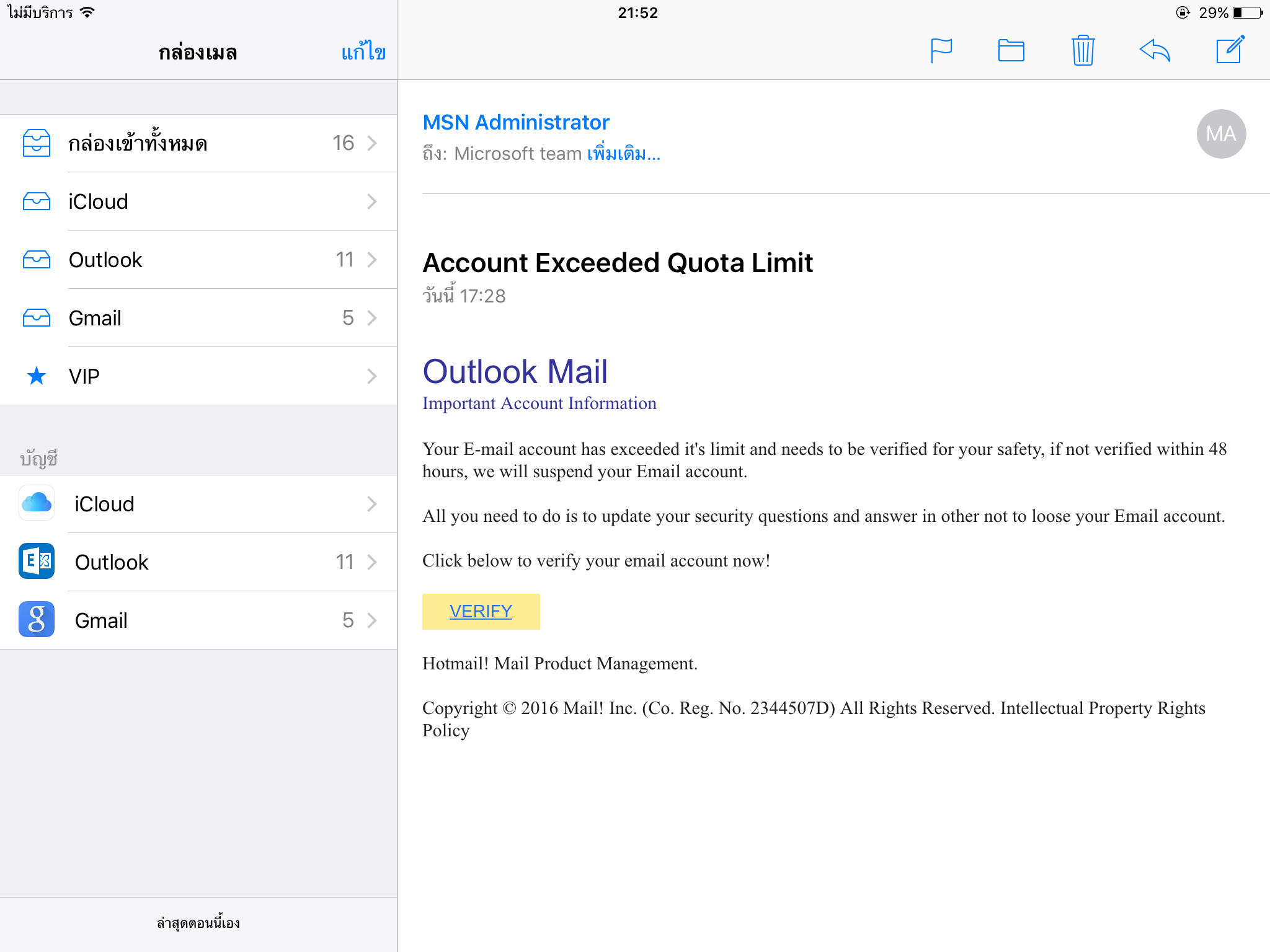This screenshot has width=1270, height=952.
Task: Open Gmail inbox chevron with 5 unread
Action: click(x=372, y=318)
